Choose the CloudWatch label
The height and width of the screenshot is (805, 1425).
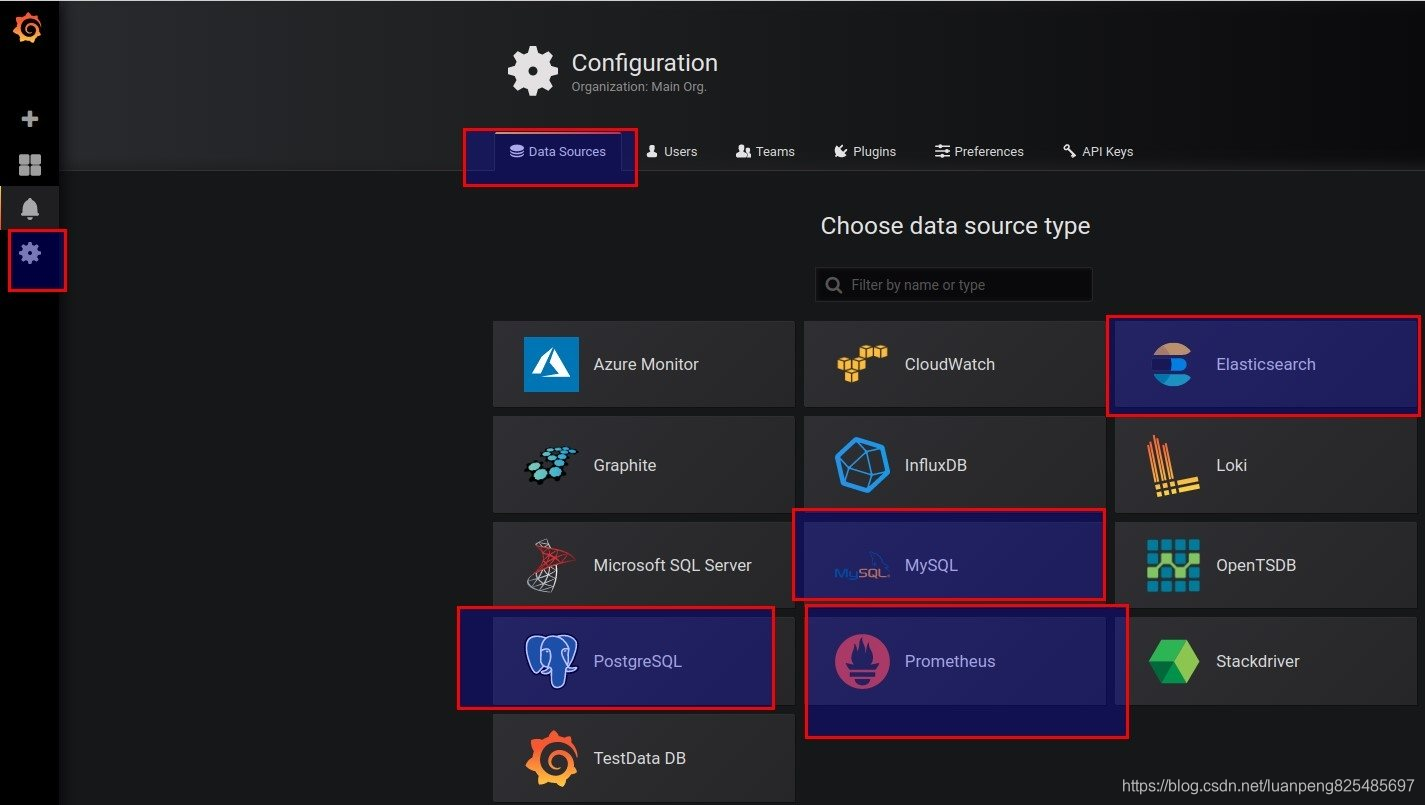click(x=950, y=364)
